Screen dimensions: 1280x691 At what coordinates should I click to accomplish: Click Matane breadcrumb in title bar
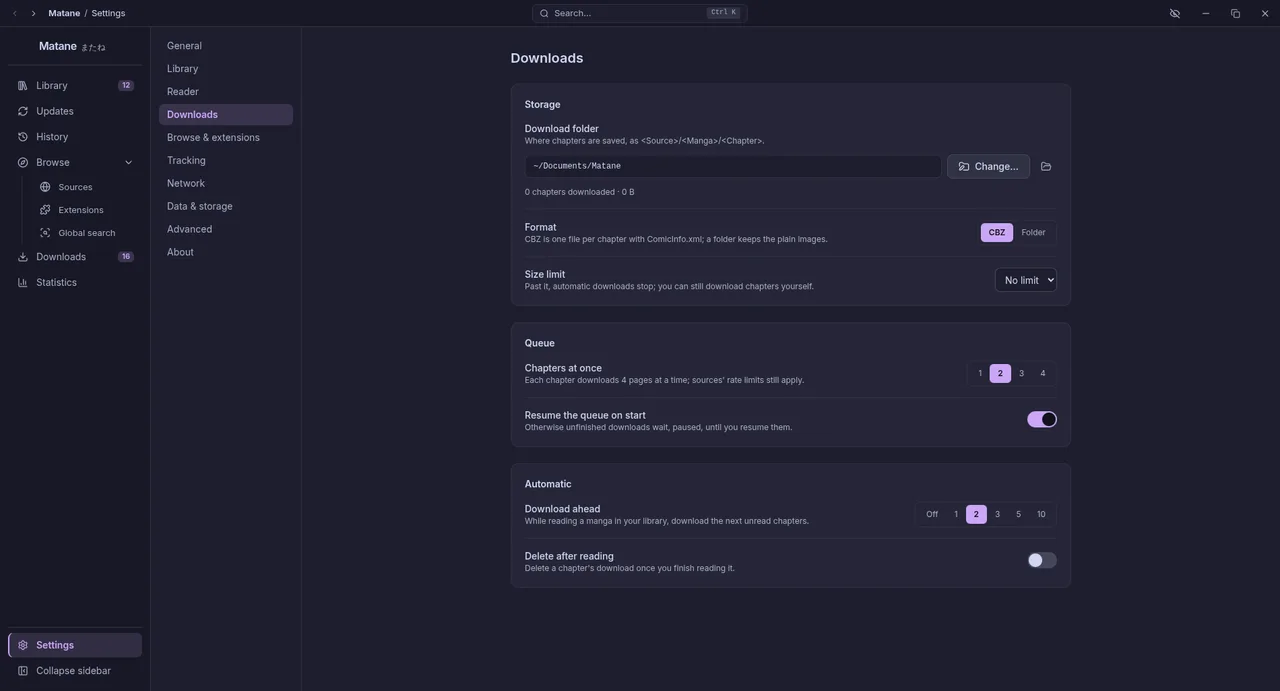(64, 13)
